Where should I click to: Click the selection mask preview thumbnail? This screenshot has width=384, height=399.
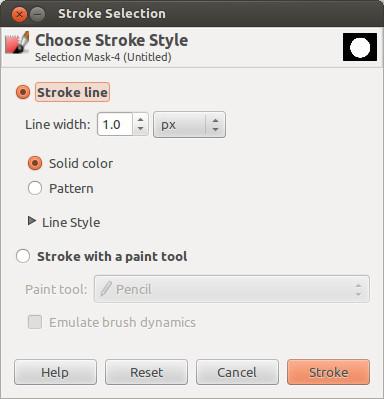pyautogui.click(x=360, y=47)
